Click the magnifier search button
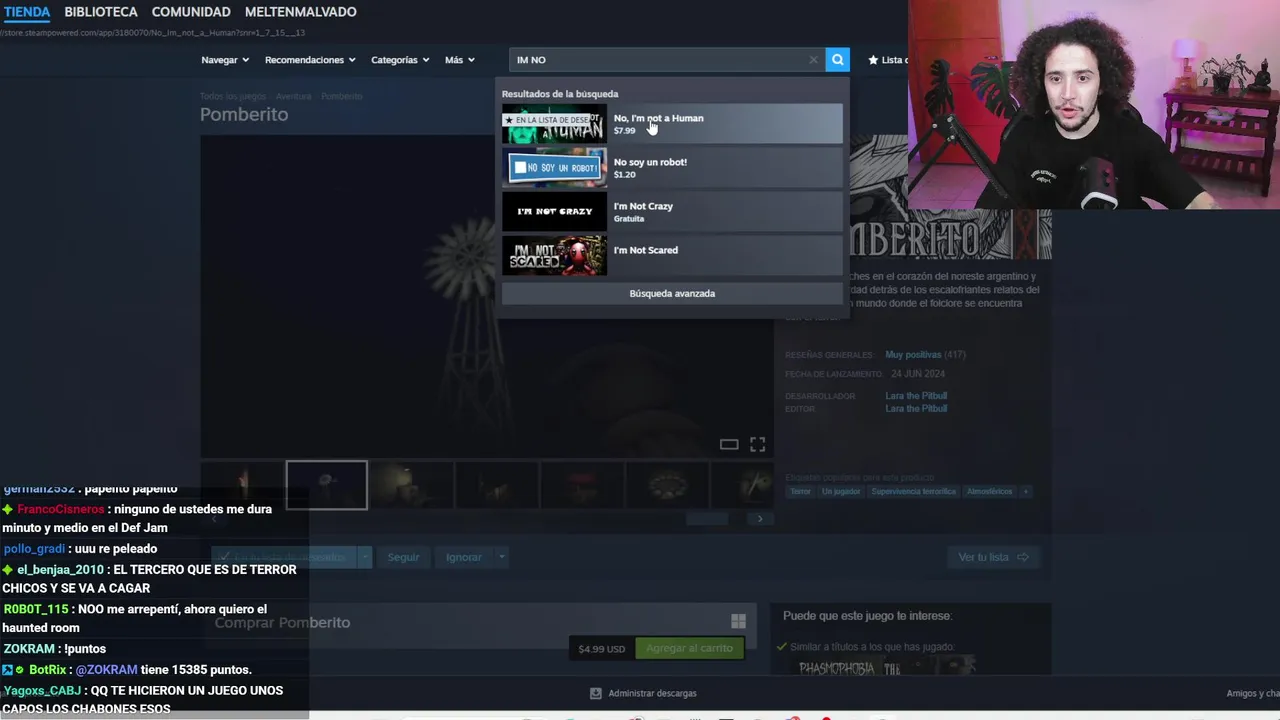The width and height of the screenshot is (1280, 720). click(x=837, y=60)
